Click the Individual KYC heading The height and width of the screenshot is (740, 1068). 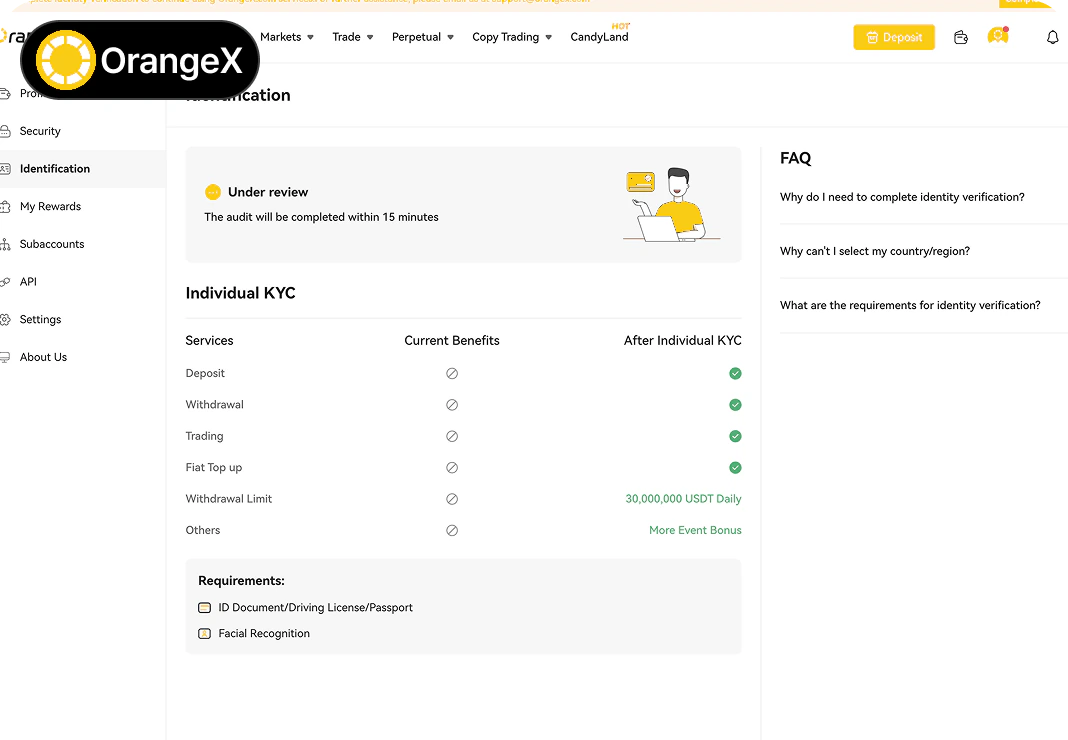240,293
